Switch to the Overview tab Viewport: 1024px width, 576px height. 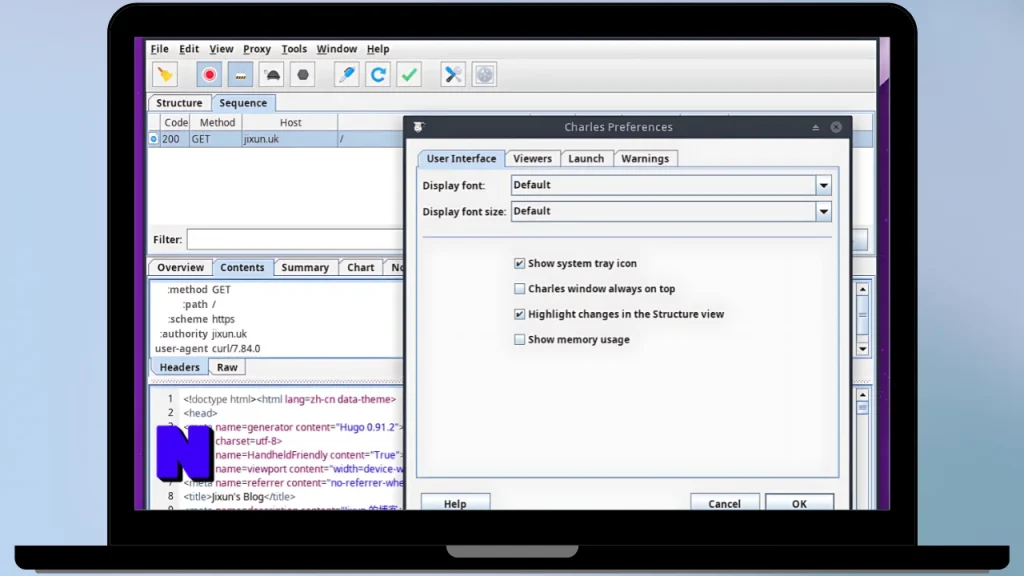click(180, 268)
